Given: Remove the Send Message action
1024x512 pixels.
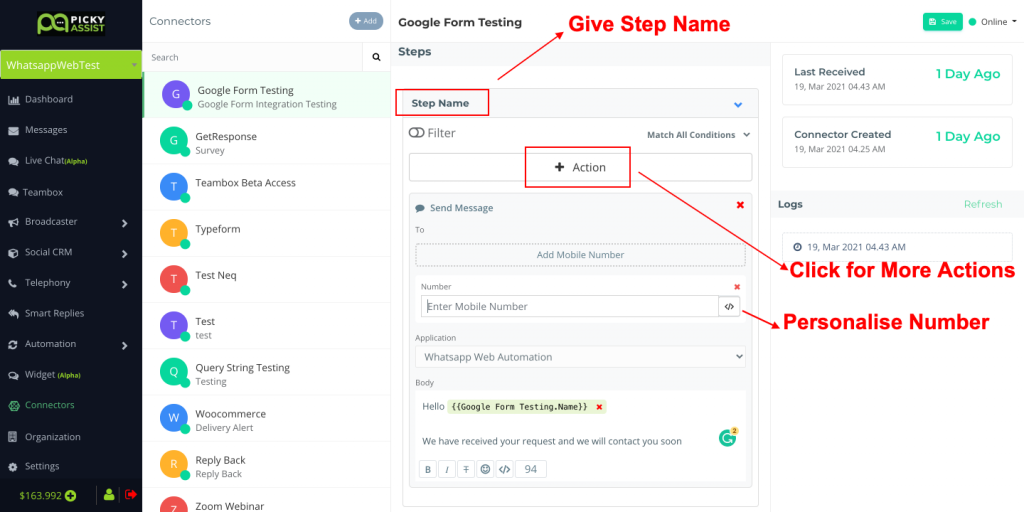Looking at the screenshot, I should 740,205.
